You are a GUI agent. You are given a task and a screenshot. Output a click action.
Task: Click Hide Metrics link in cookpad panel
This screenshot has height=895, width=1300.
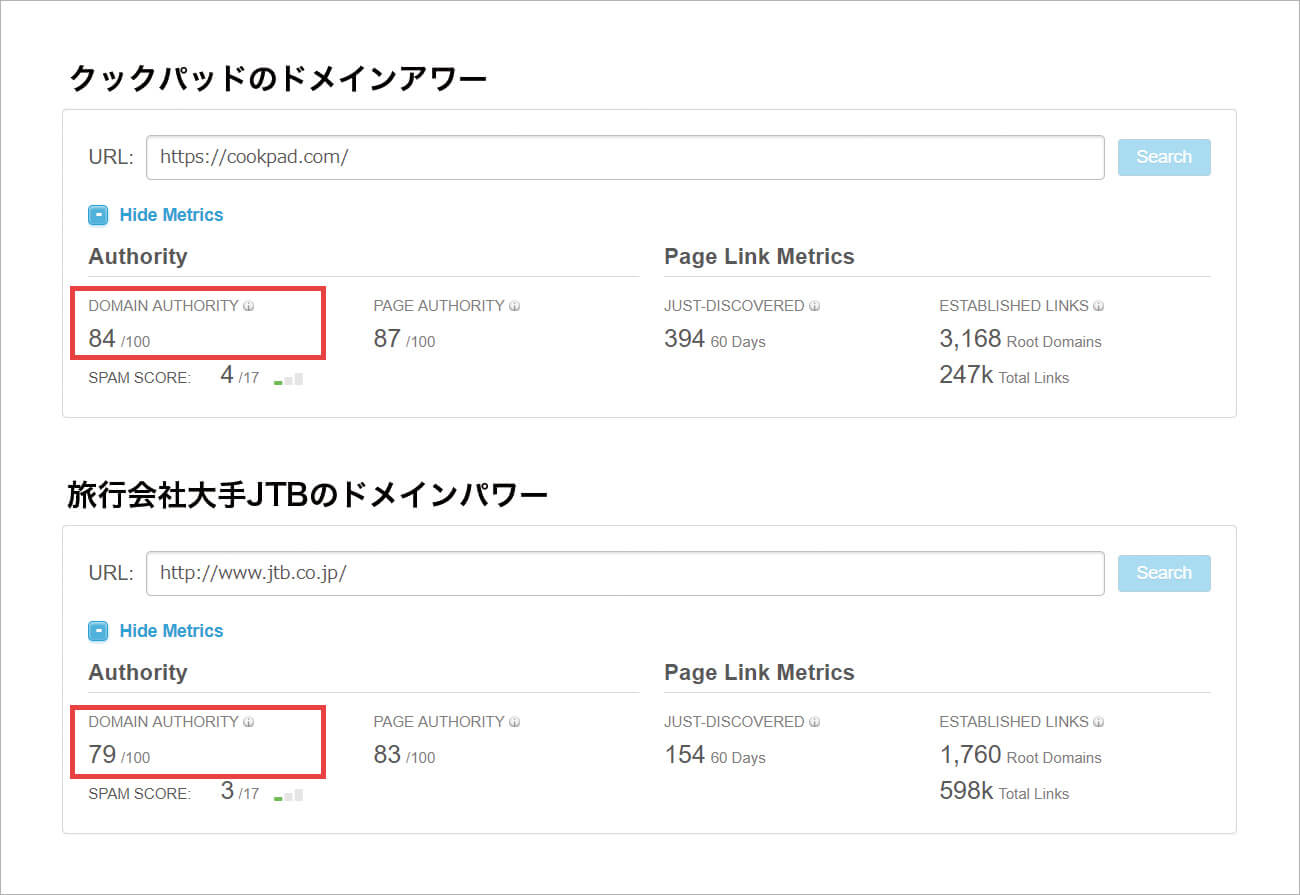click(x=171, y=215)
